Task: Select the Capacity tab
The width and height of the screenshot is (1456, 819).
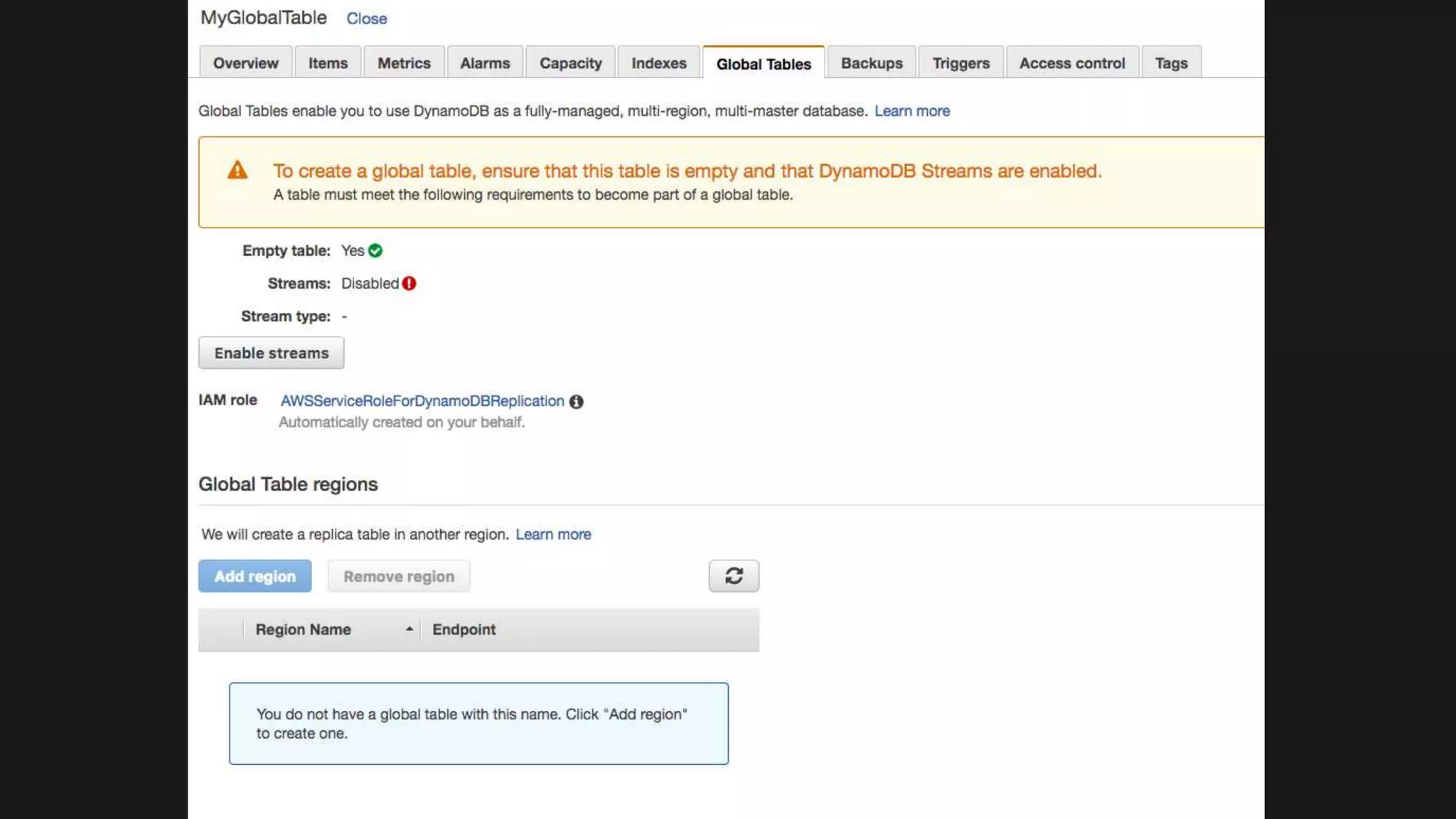Action: coord(570,63)
